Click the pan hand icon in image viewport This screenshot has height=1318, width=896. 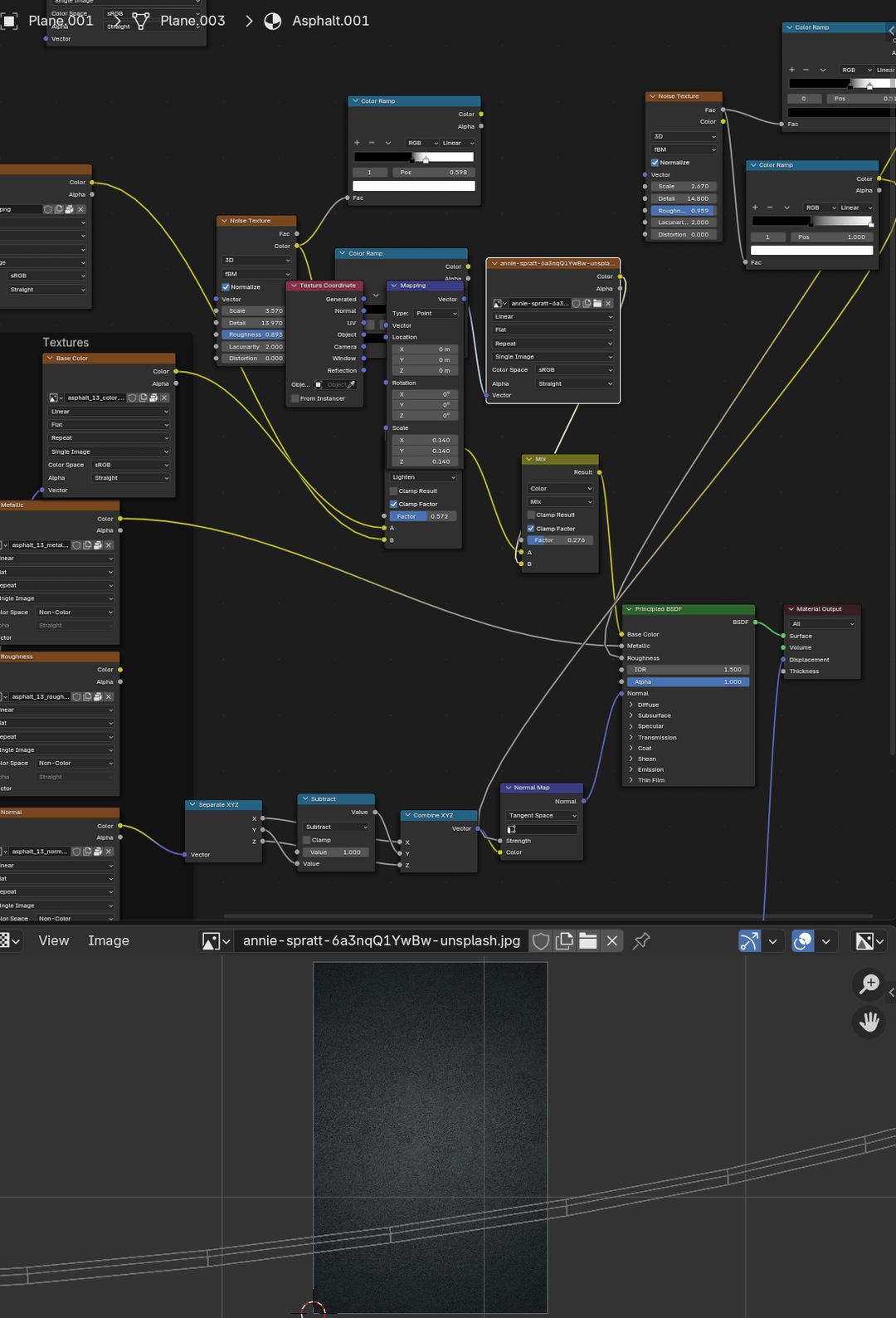point(869,1022)
